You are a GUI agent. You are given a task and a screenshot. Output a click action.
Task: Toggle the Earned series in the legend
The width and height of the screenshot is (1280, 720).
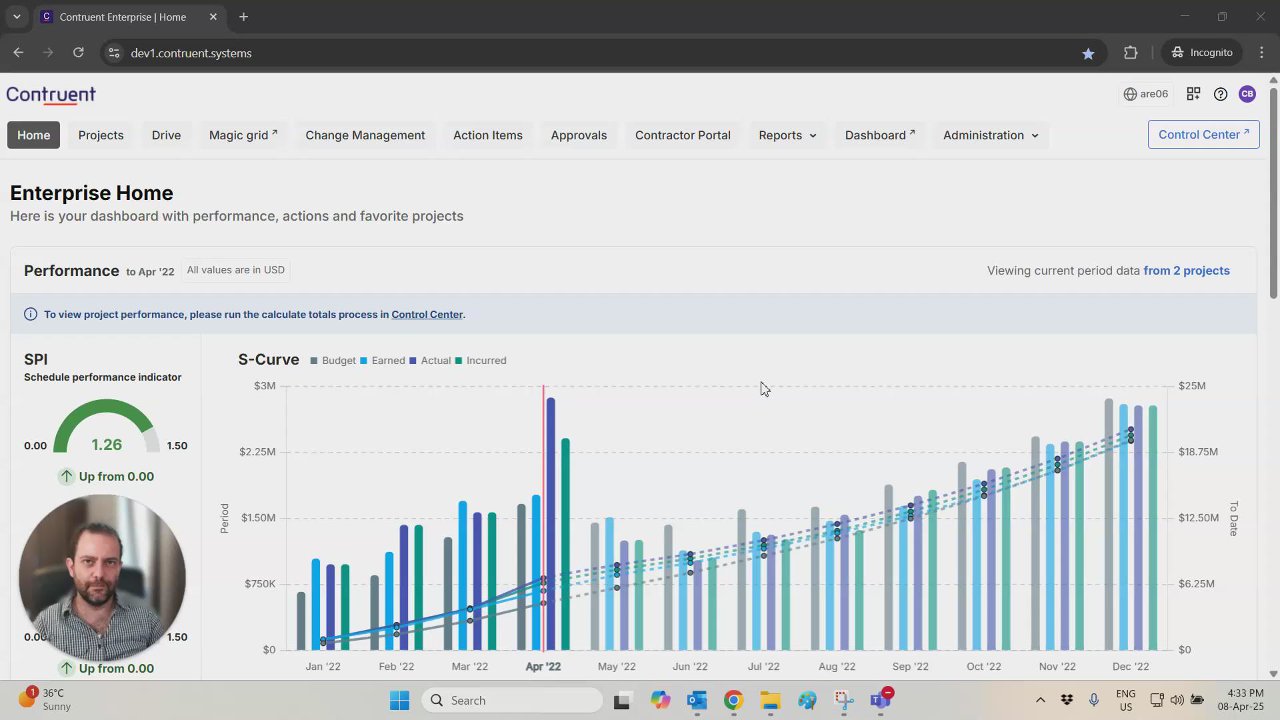pyautogui.click(x=383, y=360)
